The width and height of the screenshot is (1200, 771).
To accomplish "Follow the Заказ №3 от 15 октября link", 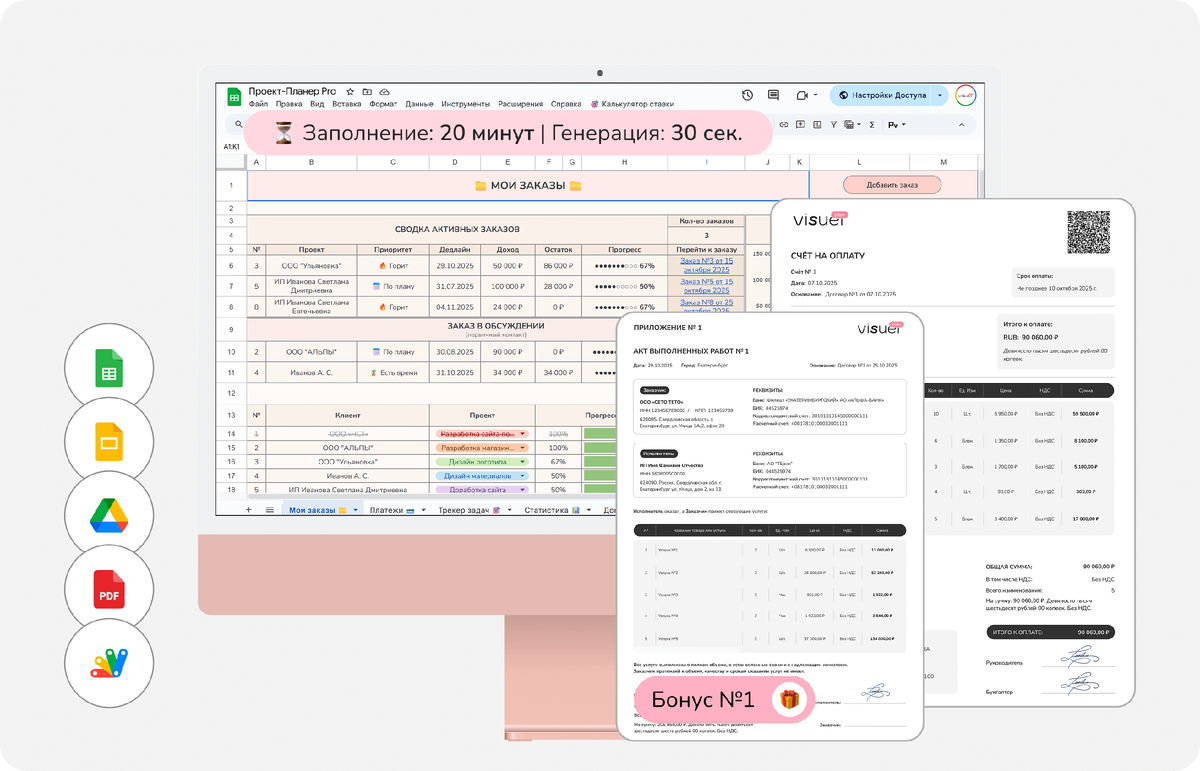I will 706,266.
